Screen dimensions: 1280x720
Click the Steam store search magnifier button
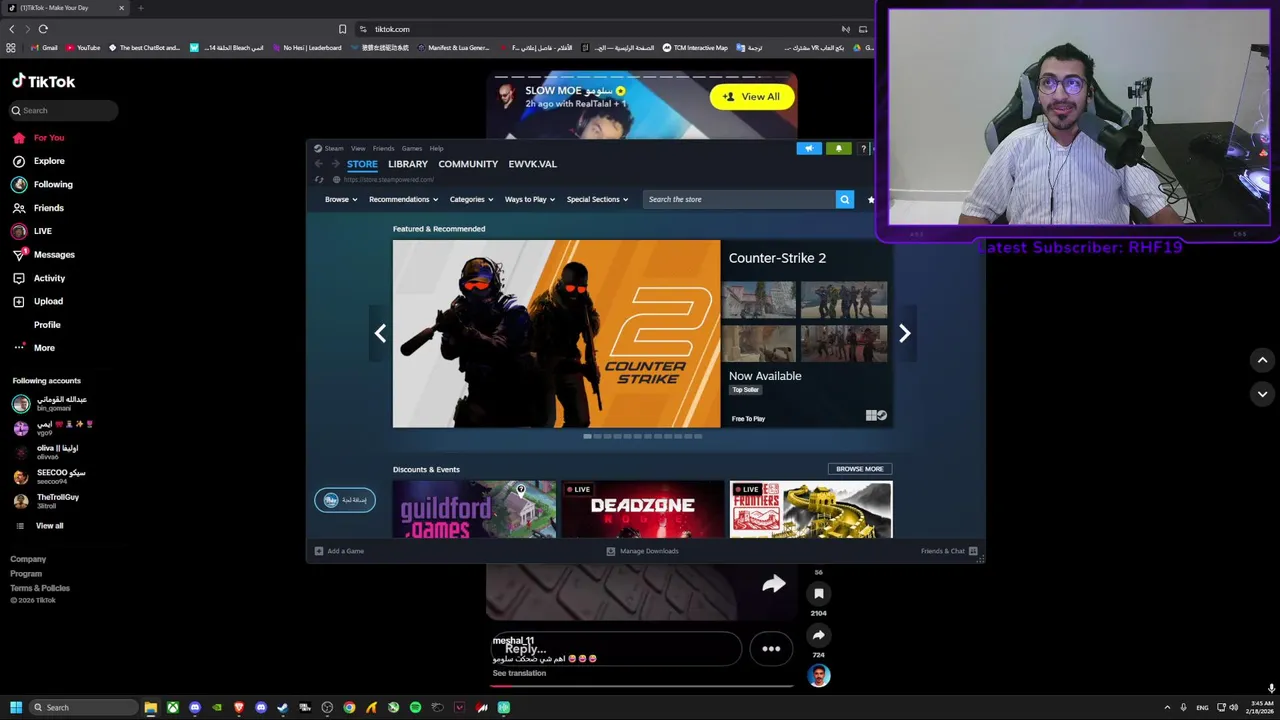click(x=845, y=199)
